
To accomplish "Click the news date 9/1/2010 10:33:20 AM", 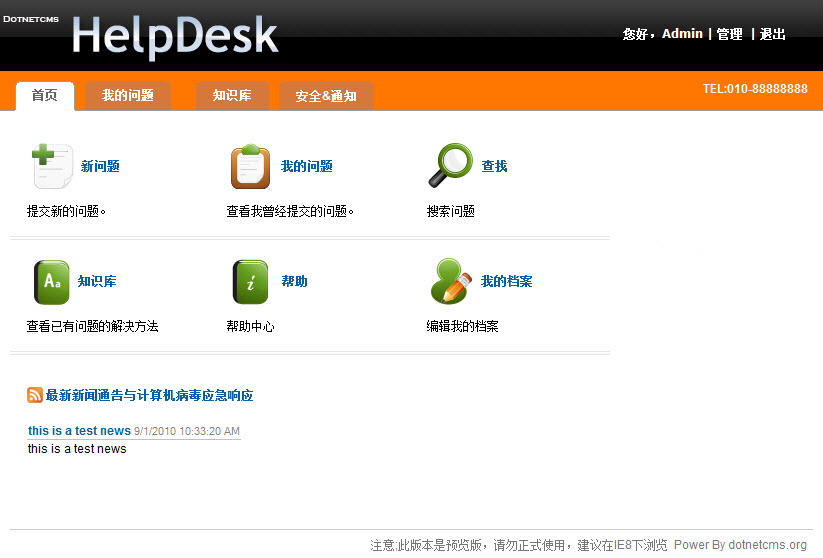I will [x=187, y=431].
